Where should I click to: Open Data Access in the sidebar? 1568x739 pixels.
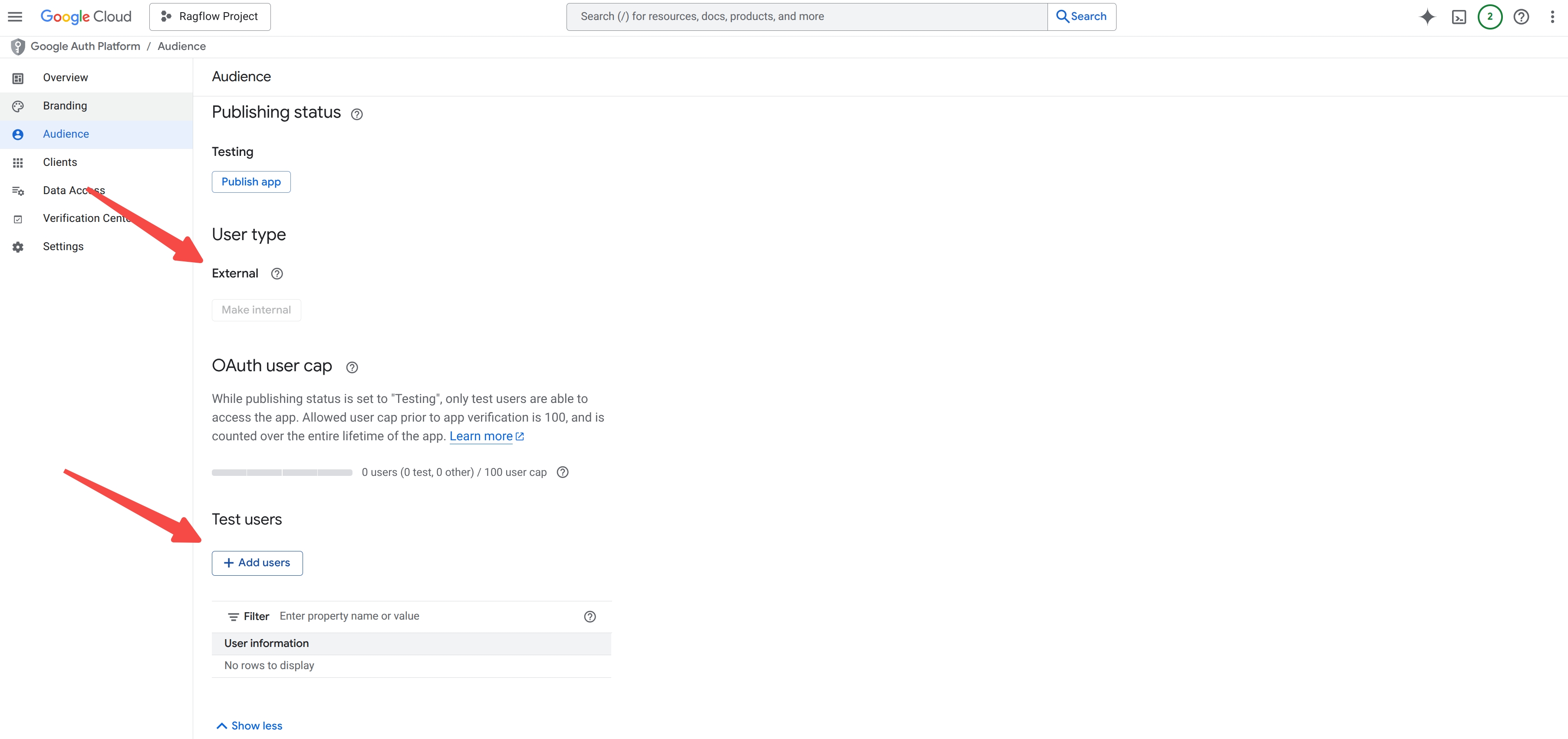[x=96, y=191]
